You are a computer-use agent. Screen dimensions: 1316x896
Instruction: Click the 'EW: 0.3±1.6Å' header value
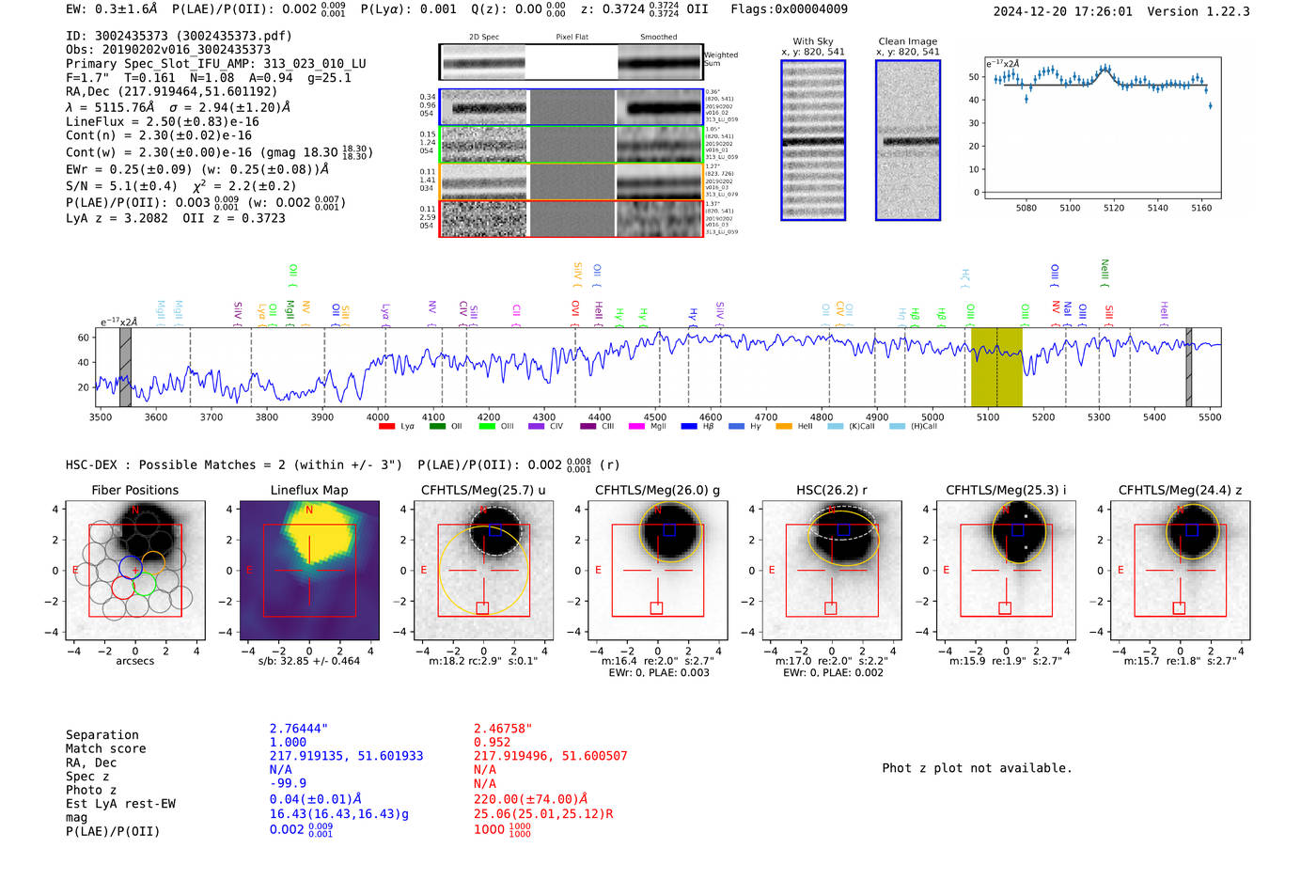pyautogui.click(x=111, y=9)
